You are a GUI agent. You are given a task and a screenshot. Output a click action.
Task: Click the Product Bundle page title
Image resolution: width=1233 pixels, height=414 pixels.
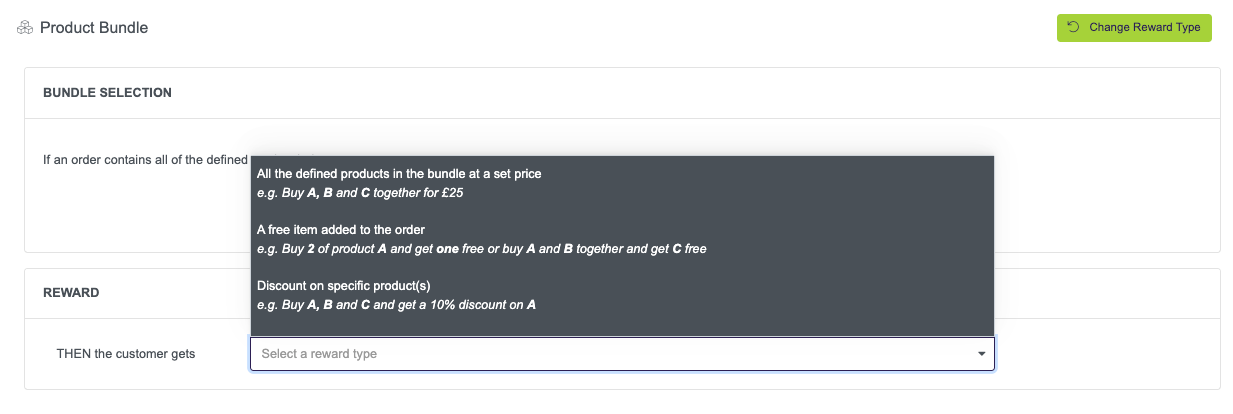pos(94,28)
